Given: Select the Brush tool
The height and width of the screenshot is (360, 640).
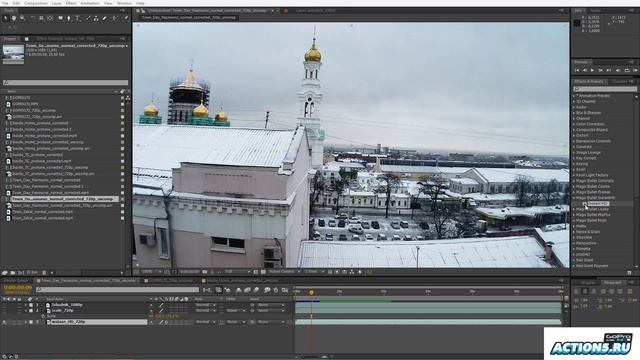Looking at the screenshot, I should tap(88, 18).
